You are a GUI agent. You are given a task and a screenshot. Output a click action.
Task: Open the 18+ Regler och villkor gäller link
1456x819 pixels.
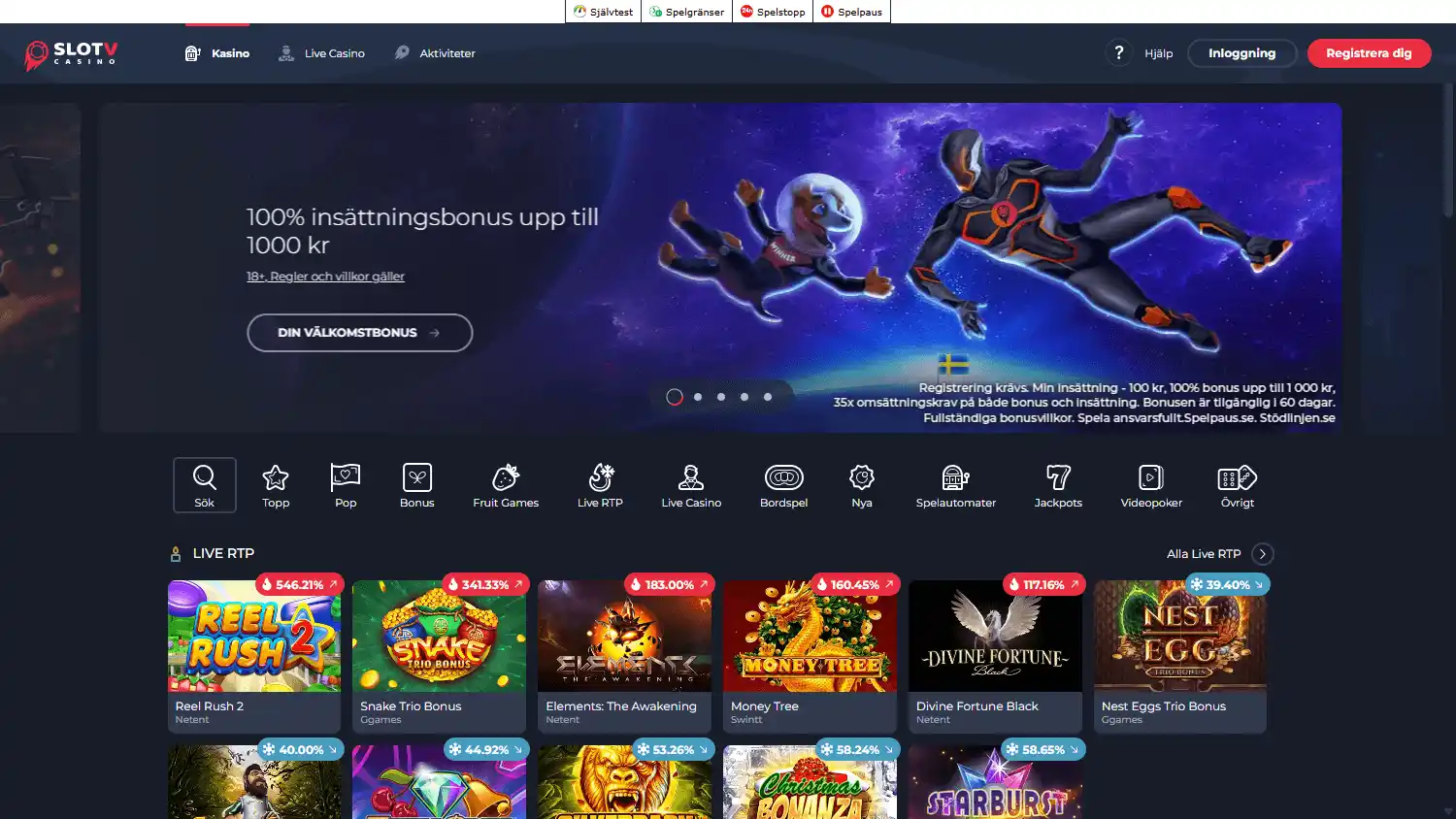click(x=325, y=277)
